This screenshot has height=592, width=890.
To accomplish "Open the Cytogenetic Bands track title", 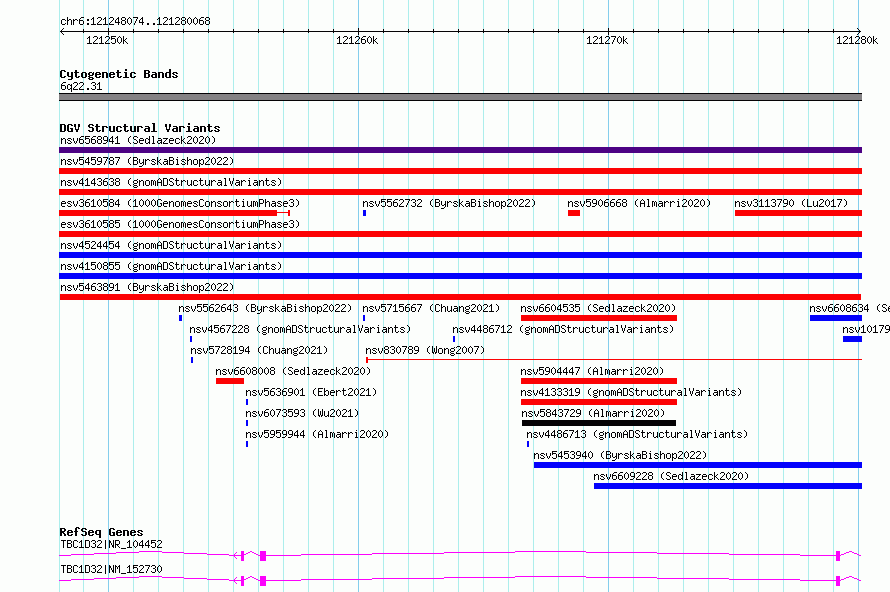I will click(119, 74).
